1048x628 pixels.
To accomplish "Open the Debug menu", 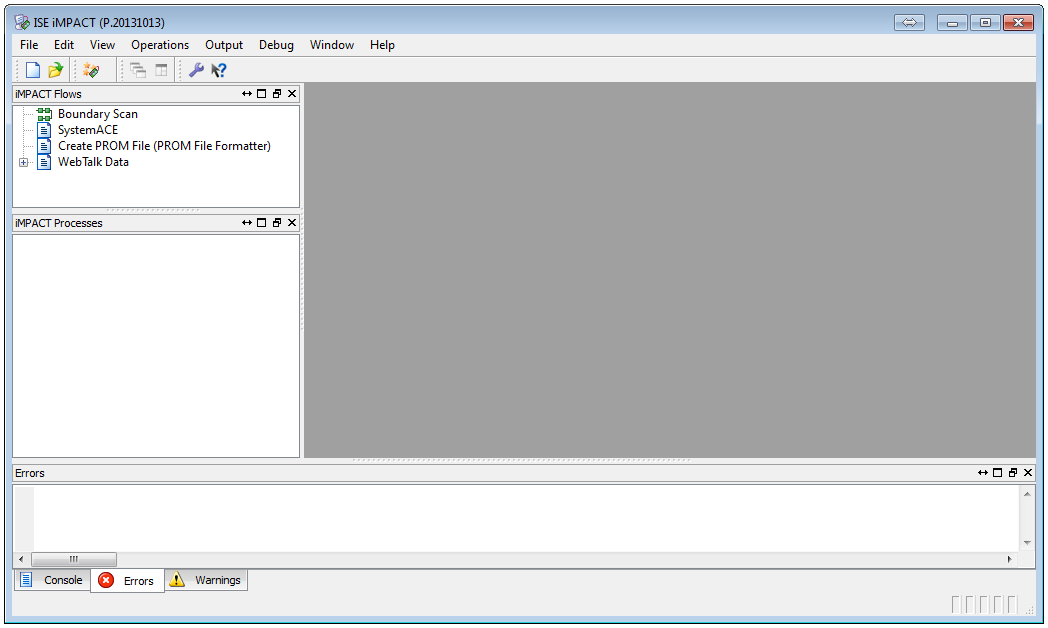I will pyautogui.click(x=276, y=45).
